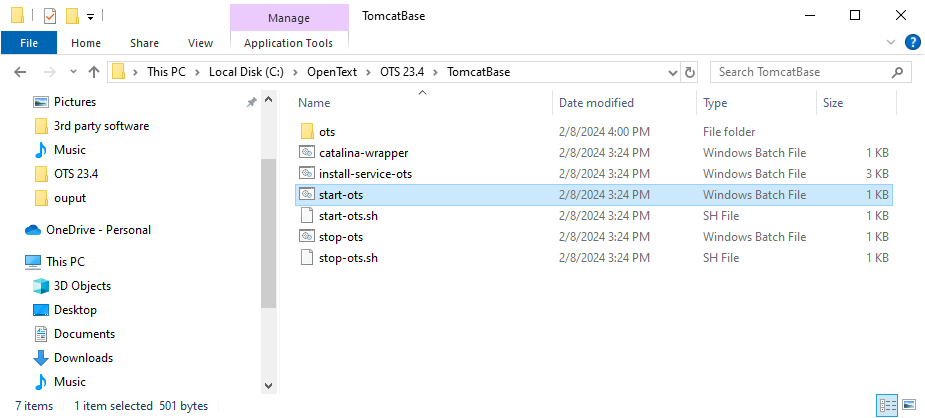This screenshot has height=418, width=925.
Task: Open the Quick Access Toolbar customize dropdown
Action: (x=89, y=17)
